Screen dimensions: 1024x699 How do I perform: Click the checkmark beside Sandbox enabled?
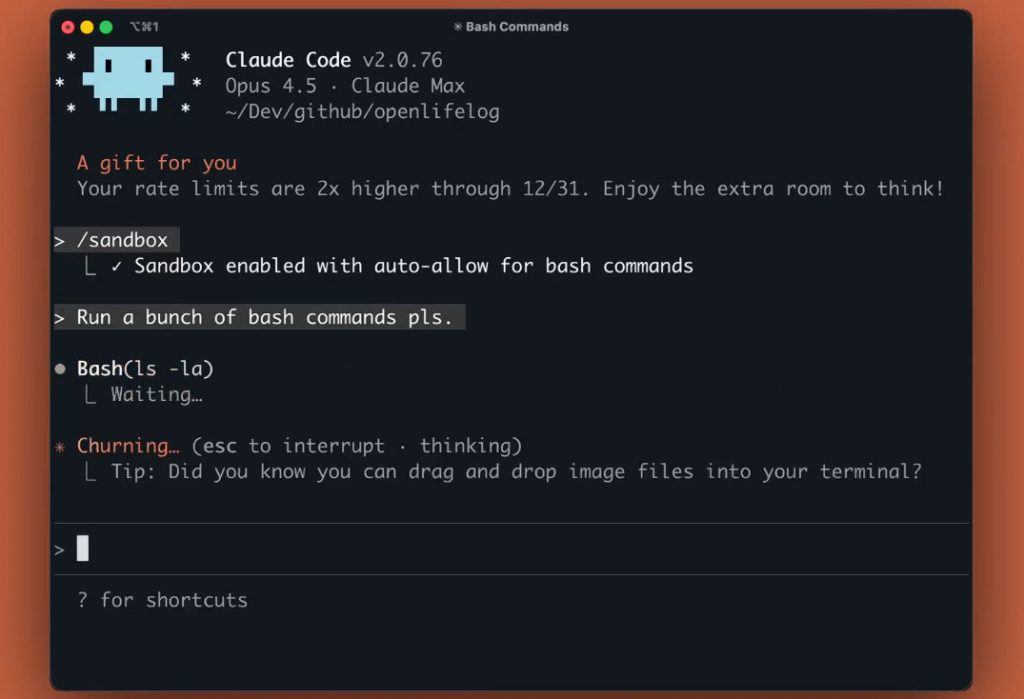[x=117, y=266]
